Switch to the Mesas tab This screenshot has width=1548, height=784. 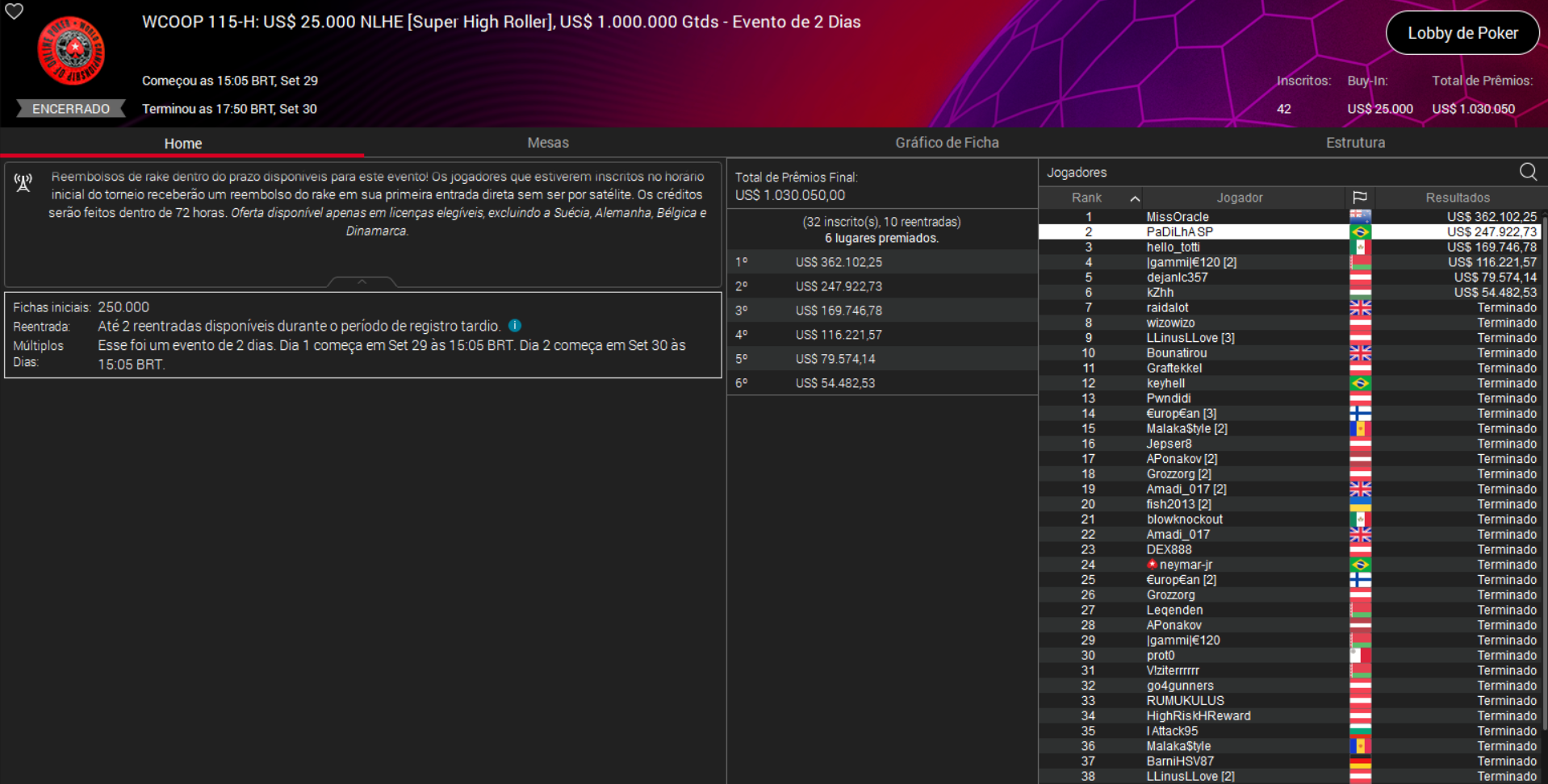coord(547,143)
